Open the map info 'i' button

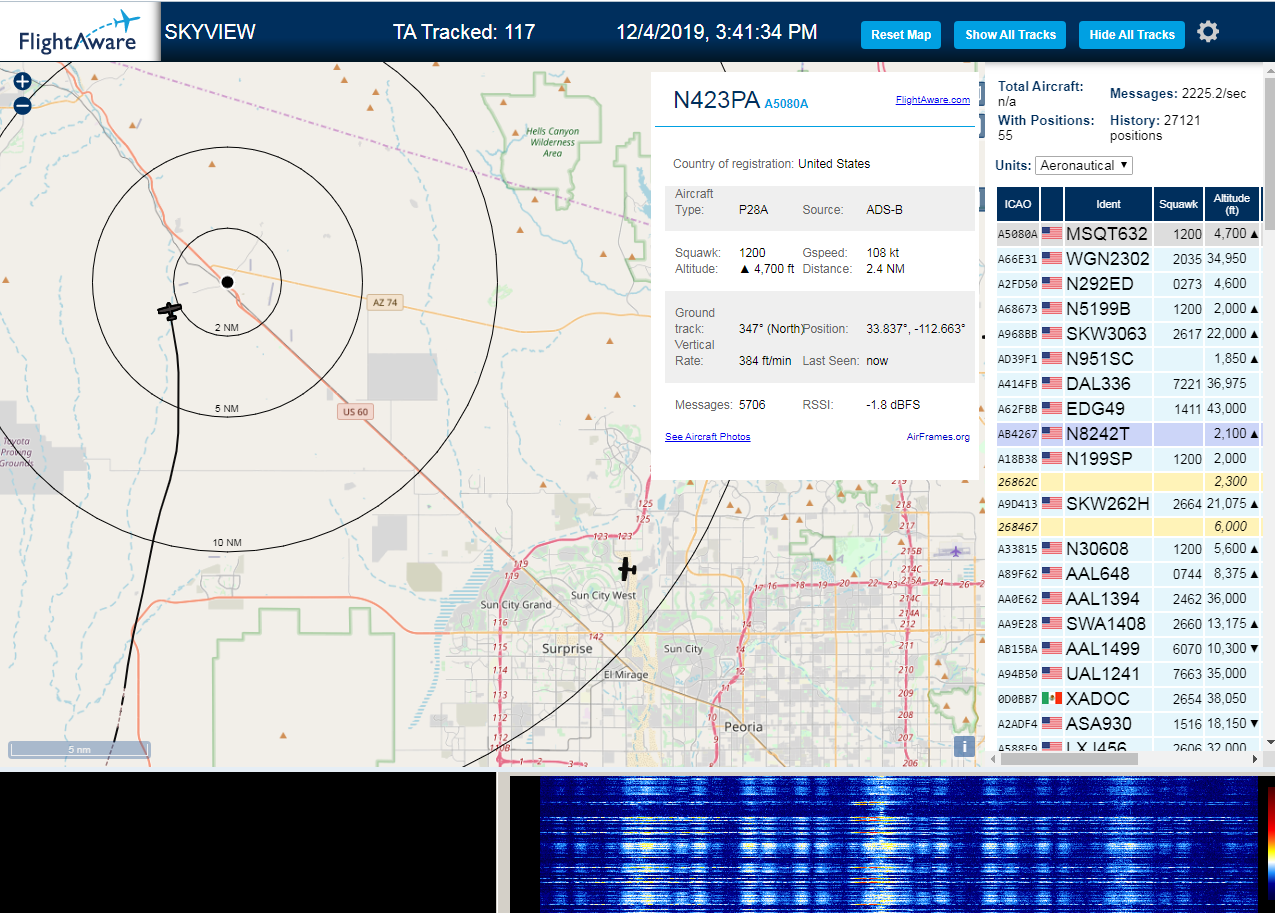pyautogui.click(x=964, y=746)
